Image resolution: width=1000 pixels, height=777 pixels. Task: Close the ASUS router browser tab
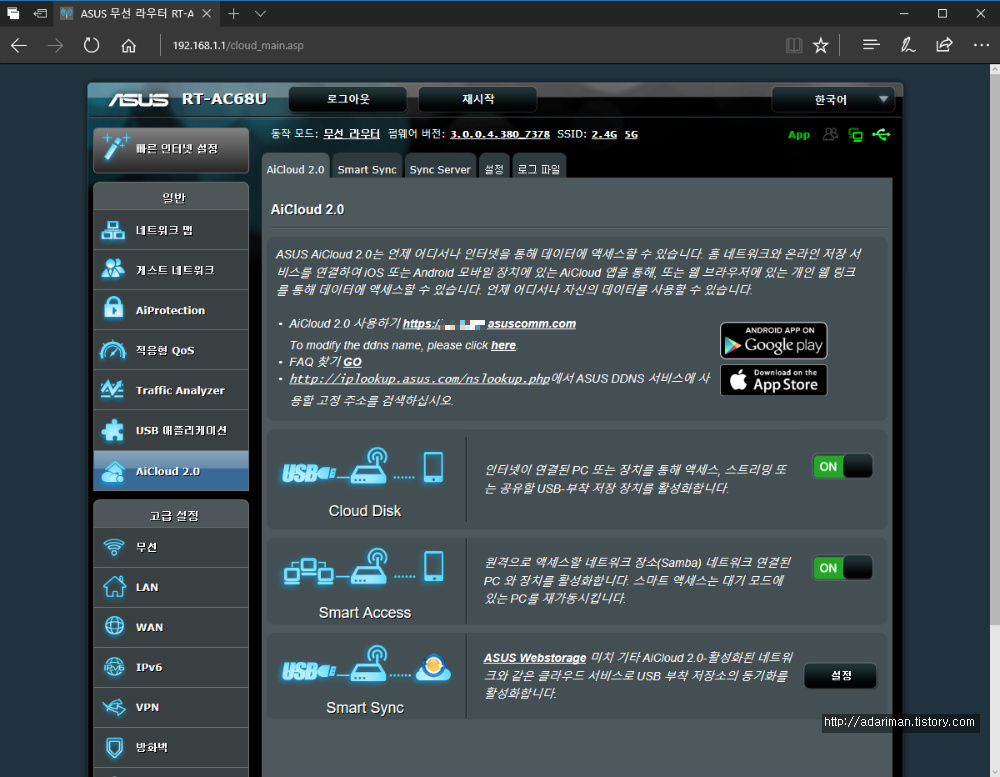[x=207, y=13]
